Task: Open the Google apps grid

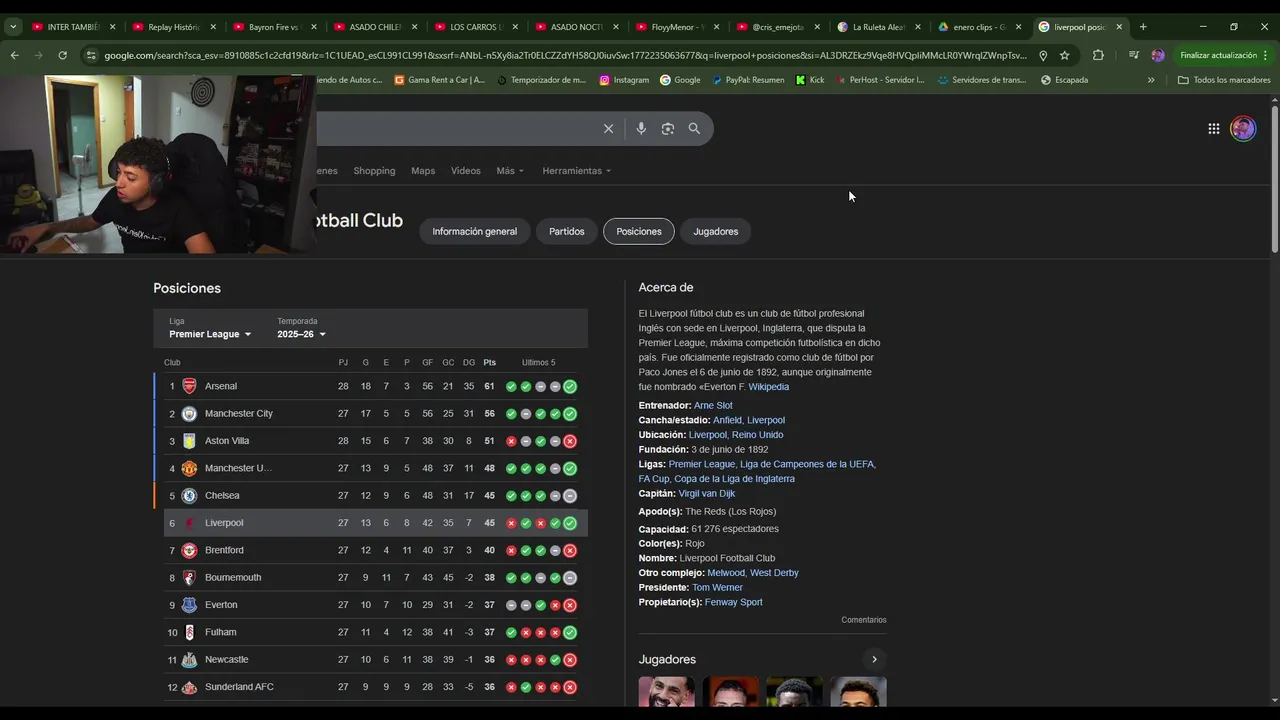Action: point(1213,128)
